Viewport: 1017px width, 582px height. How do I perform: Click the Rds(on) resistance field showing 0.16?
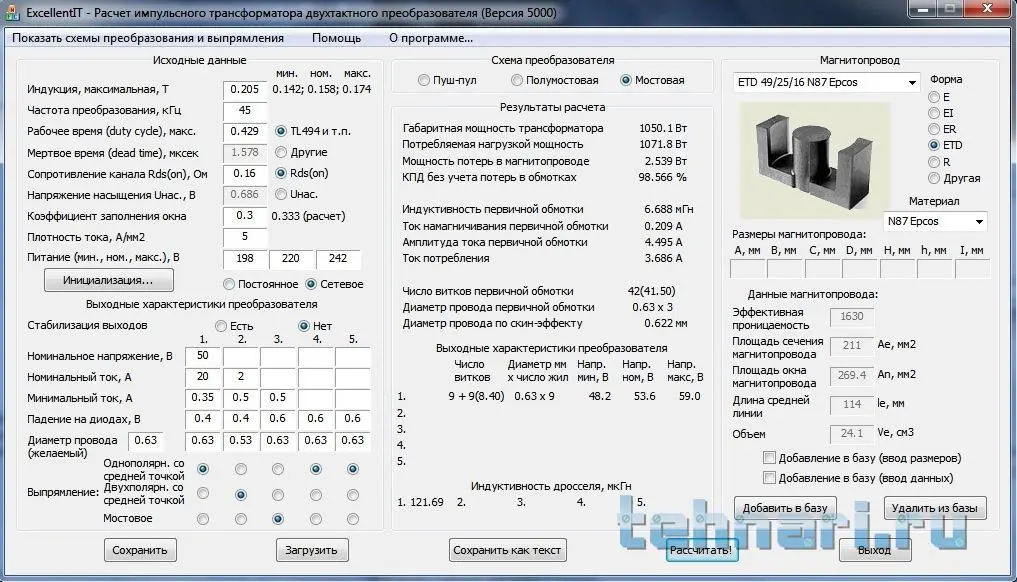pyautogui.click(x=245, y=173)
